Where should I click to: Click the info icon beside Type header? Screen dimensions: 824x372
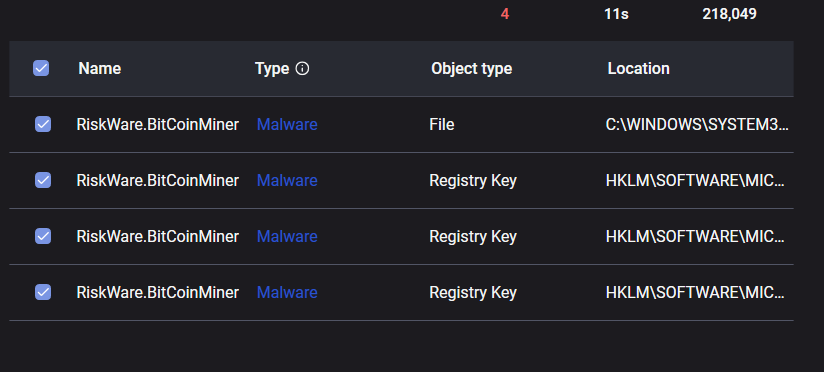point(302,69)
